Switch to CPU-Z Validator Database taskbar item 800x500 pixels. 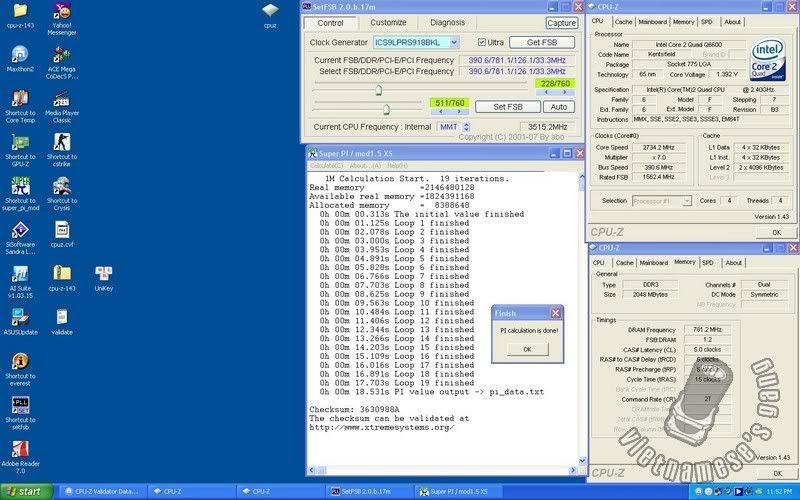[x=102, y=491]
